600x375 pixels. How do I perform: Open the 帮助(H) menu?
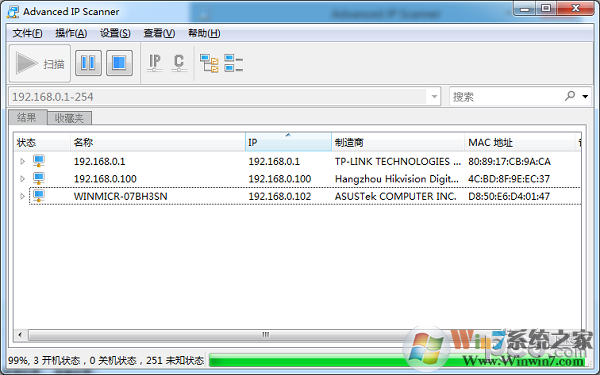pos(204,33)
